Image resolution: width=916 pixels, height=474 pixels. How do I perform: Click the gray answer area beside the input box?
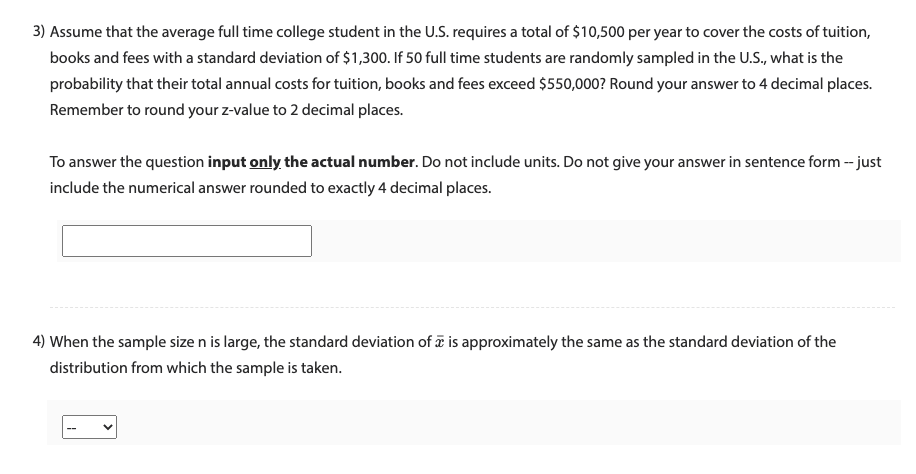(x=605, y=241)
